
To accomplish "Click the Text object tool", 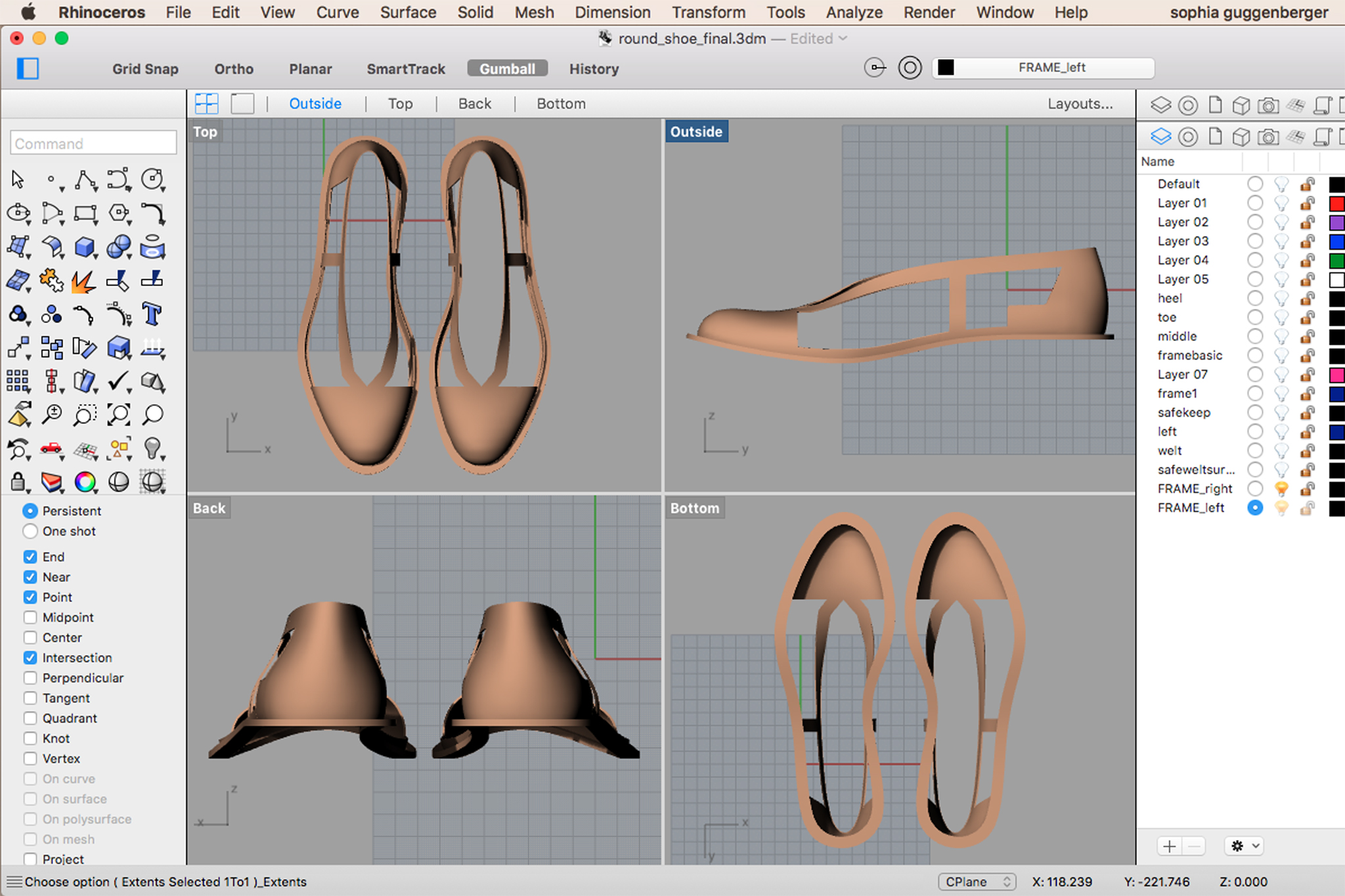I will (152, 314).
